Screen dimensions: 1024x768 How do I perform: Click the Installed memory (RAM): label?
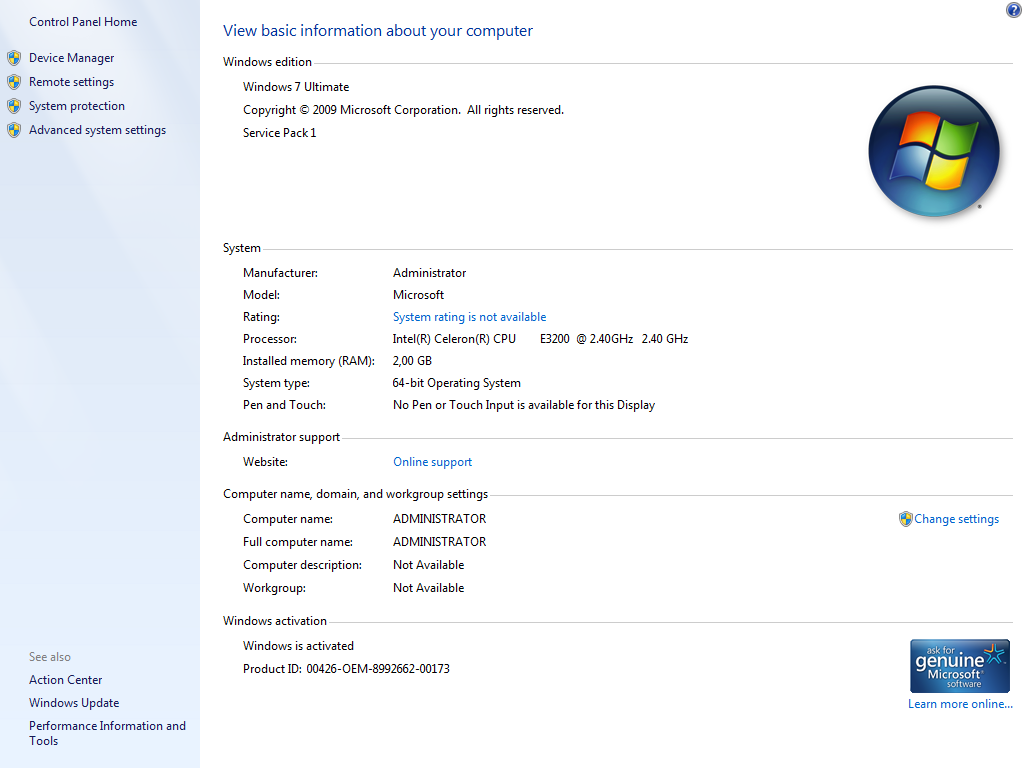[309, 361]
